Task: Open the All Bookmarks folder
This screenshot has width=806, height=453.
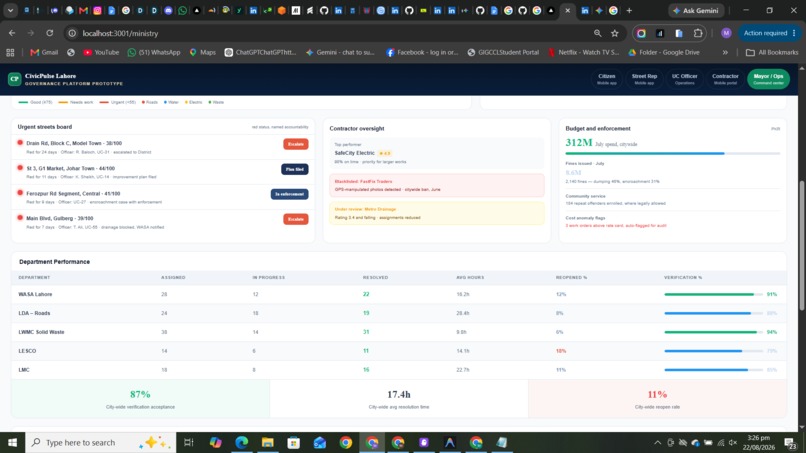Action: pos(772,52)
